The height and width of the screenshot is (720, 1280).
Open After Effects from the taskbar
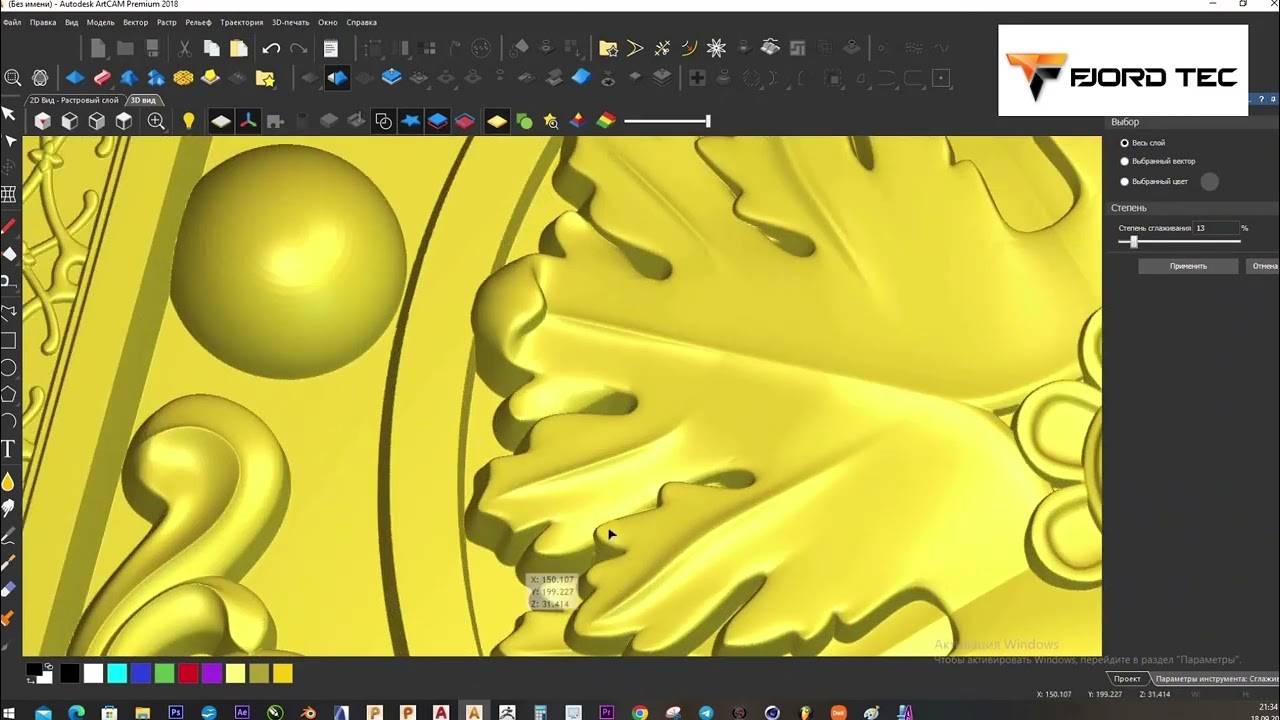242,713
